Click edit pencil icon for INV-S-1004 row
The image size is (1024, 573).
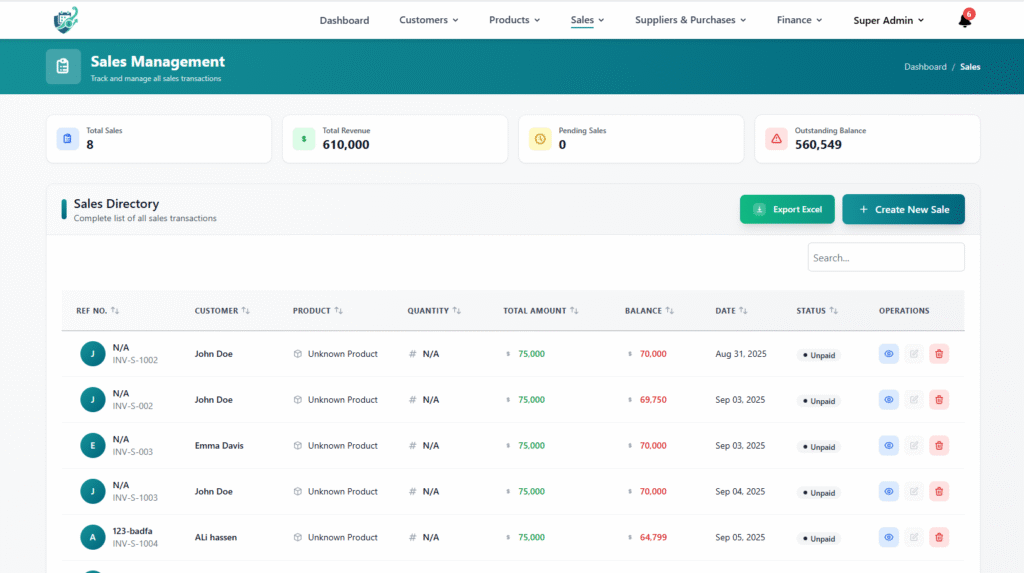[x=913, y=538]
